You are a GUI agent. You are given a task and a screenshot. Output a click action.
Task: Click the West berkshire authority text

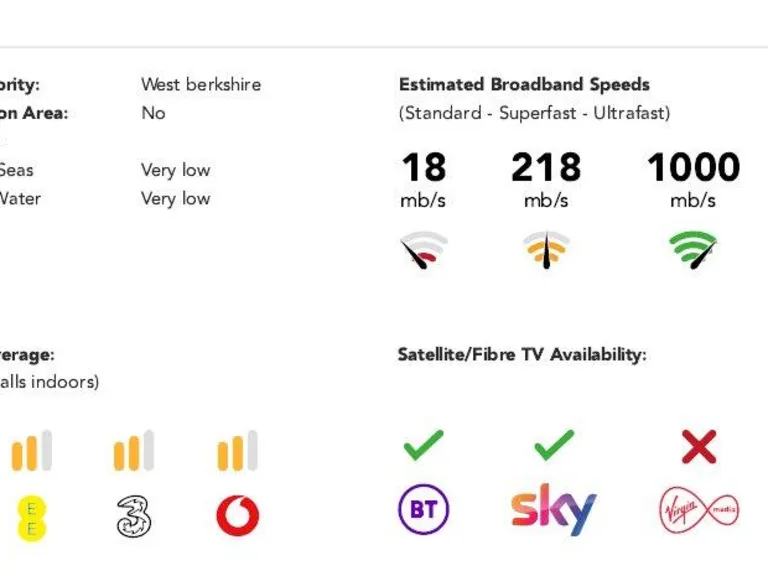coord(201,84)
